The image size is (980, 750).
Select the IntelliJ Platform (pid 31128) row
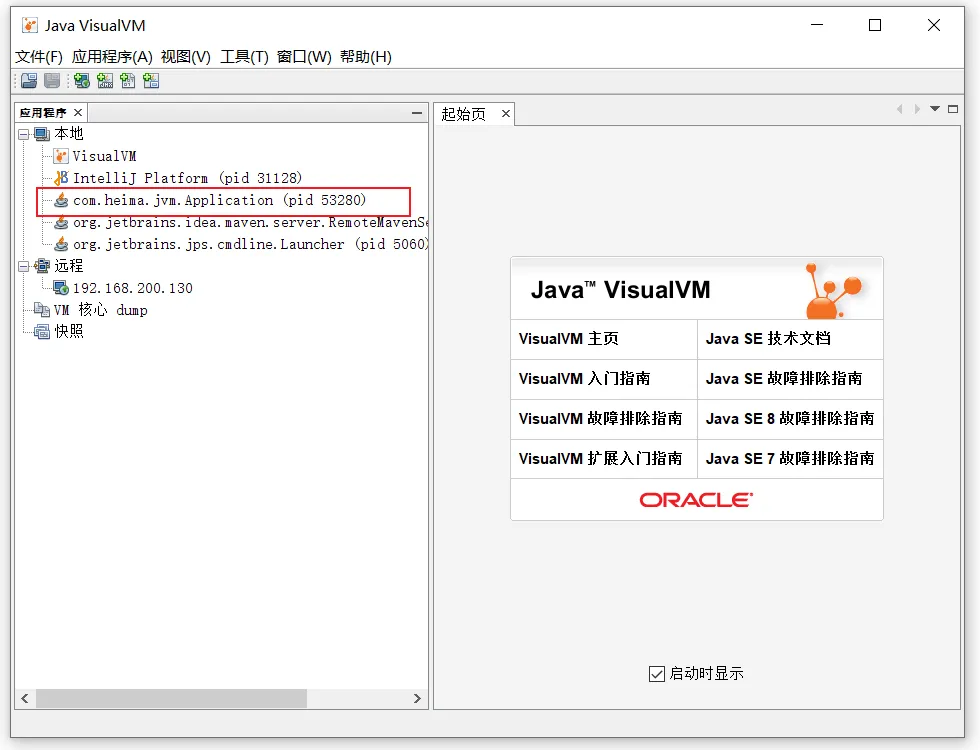188,178
